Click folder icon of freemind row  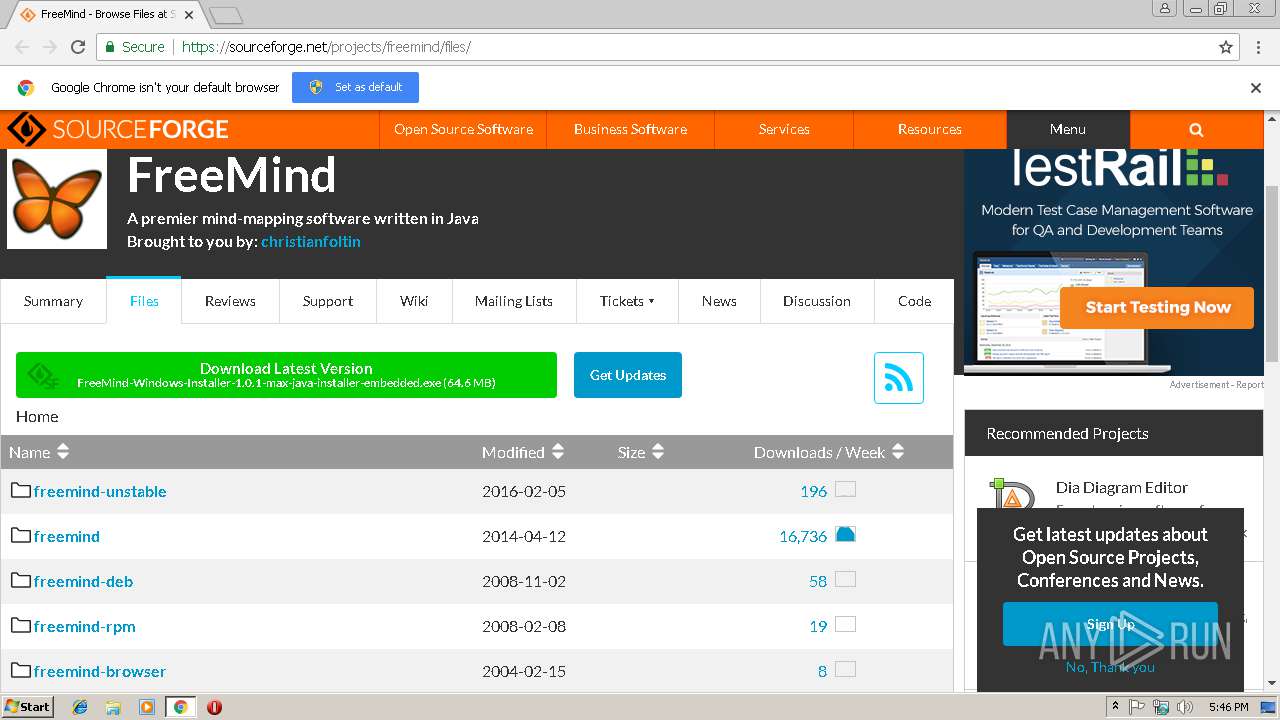[21, 535]
